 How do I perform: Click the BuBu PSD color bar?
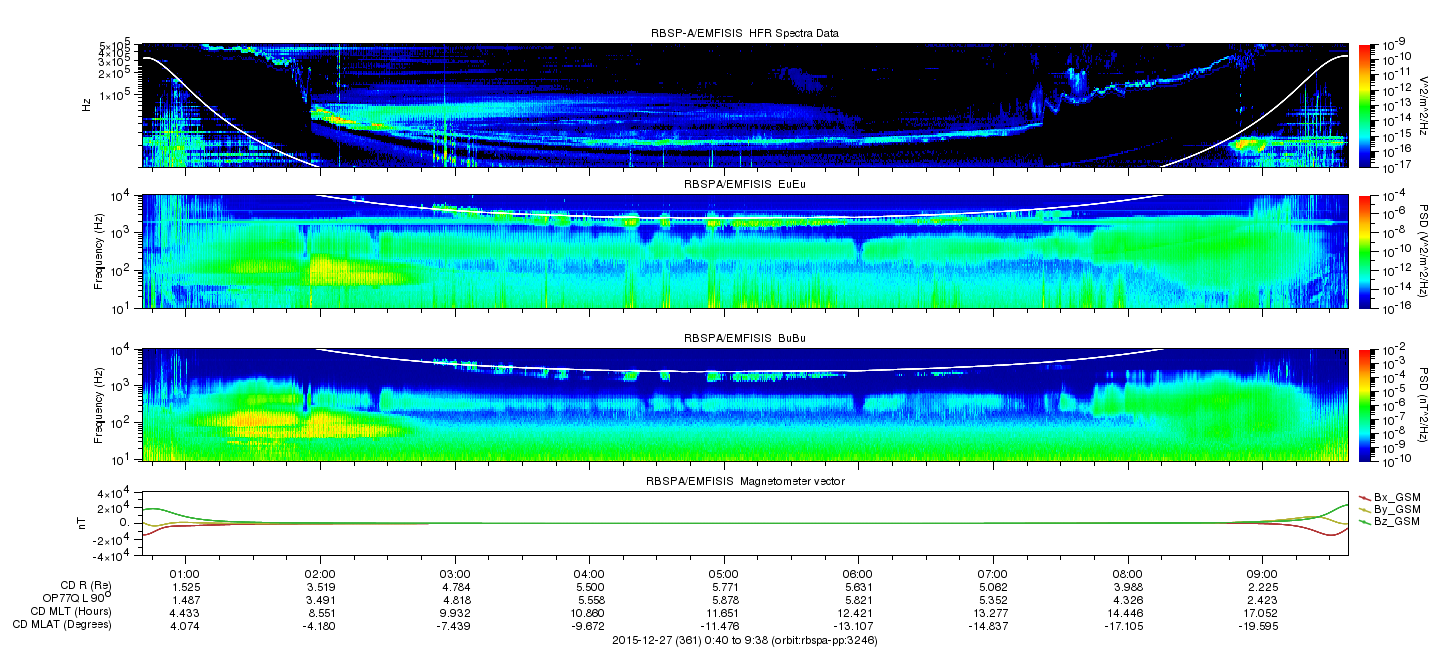pos(1364,405)
